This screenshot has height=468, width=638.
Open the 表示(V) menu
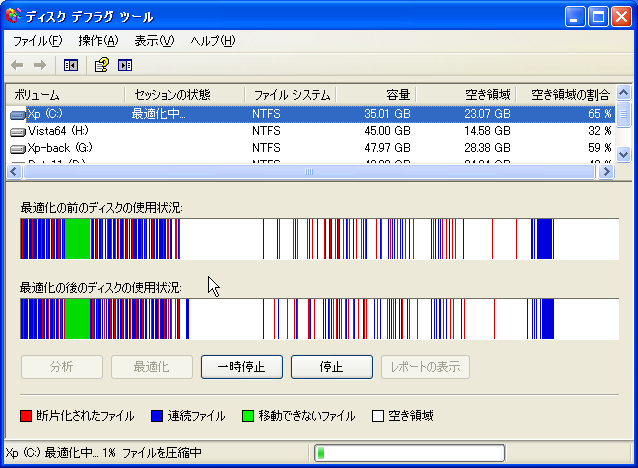tap(154, 41)
